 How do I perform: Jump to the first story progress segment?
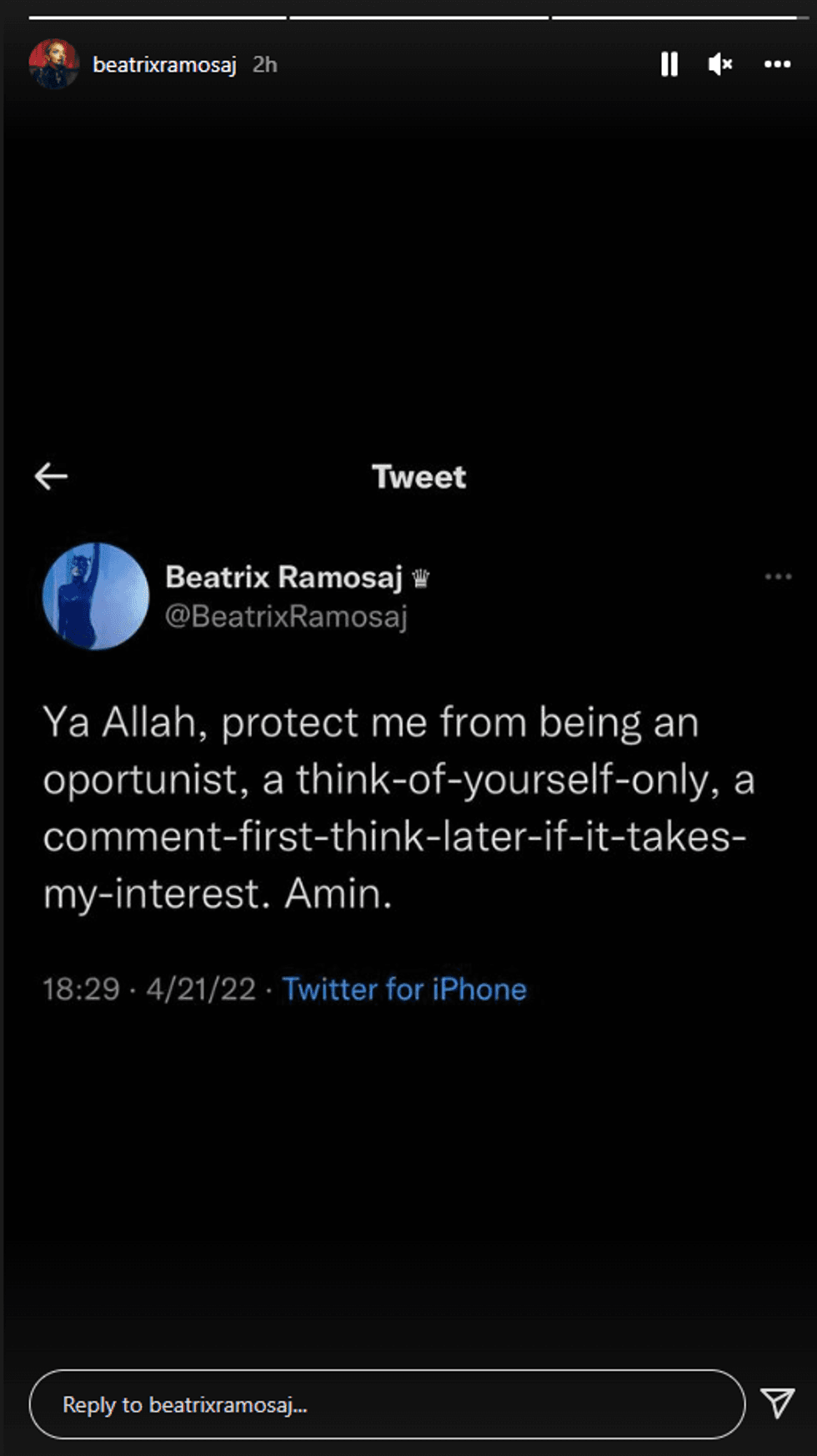point(158,18)
